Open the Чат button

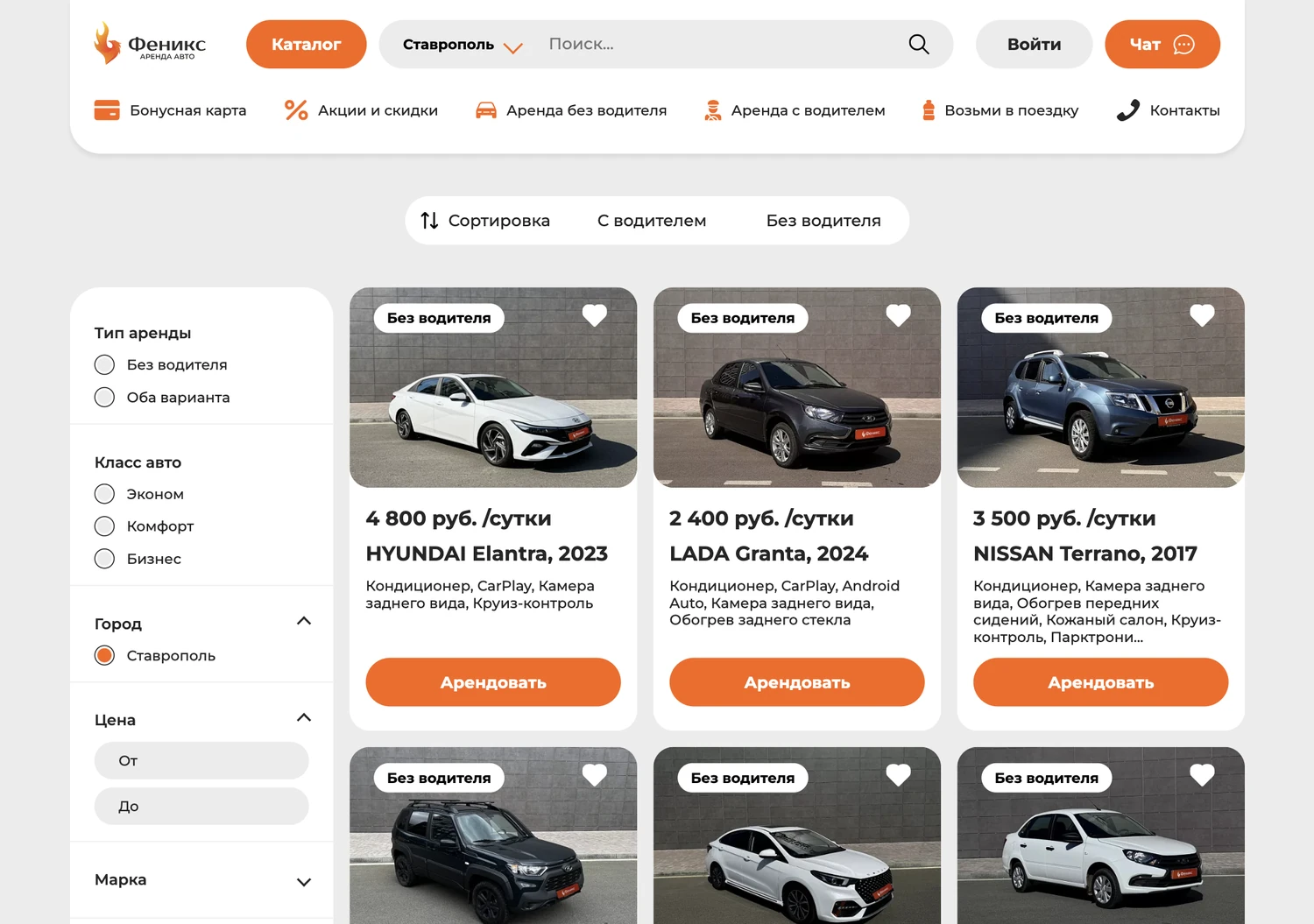coord(1162,45)
